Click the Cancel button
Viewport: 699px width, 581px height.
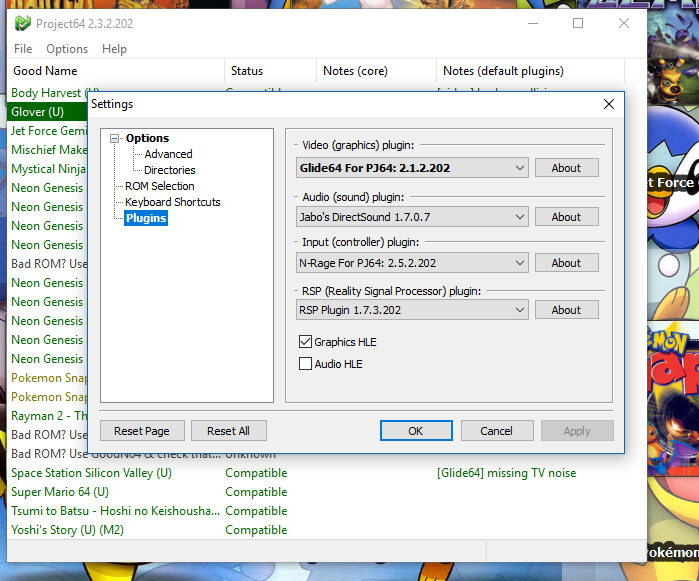click(497, 431)
